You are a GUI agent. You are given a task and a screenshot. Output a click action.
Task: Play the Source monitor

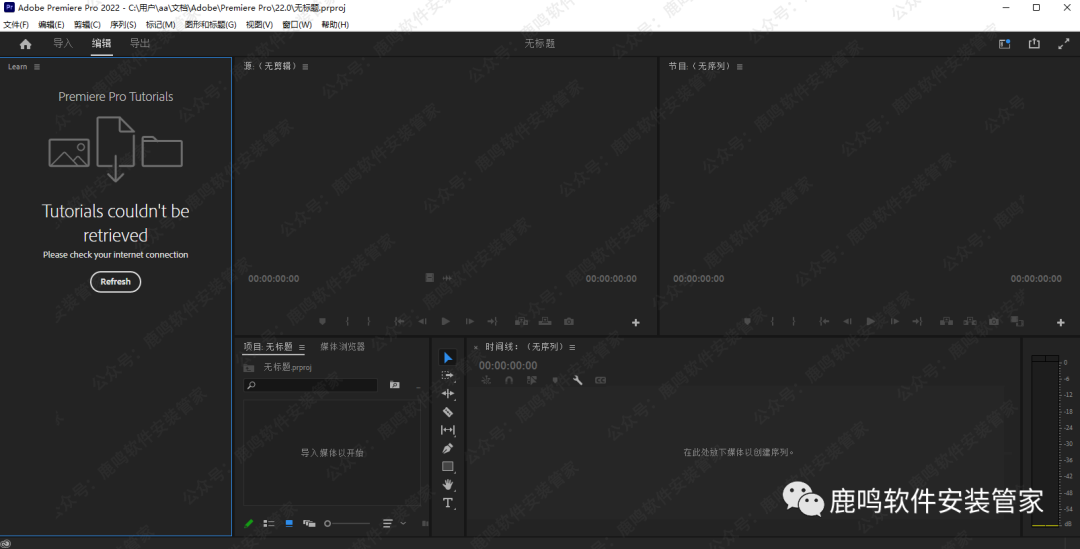click(446, 322)
